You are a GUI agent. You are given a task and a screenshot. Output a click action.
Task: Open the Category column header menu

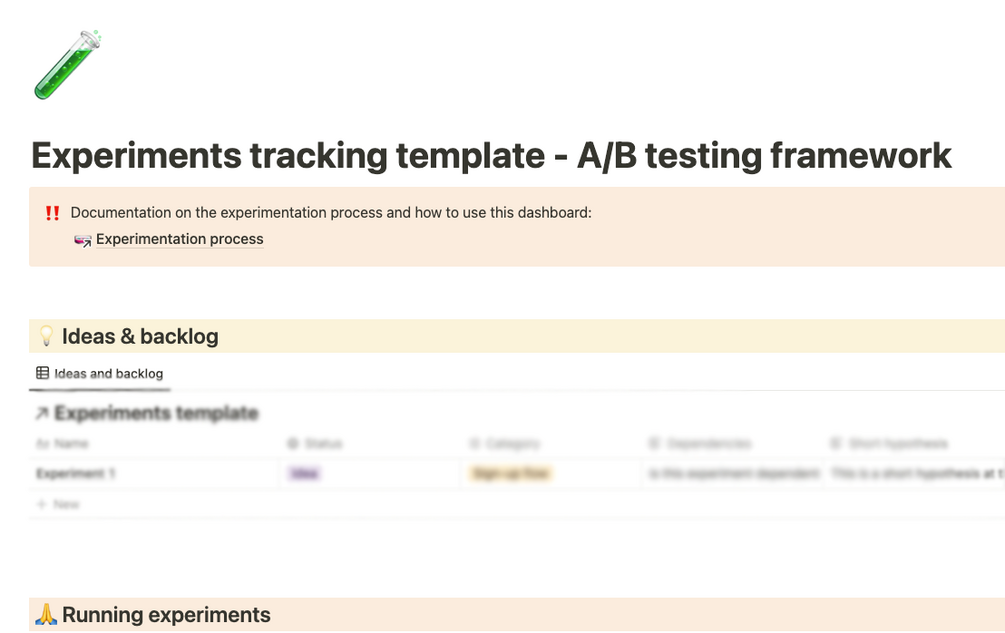(510, 443)
